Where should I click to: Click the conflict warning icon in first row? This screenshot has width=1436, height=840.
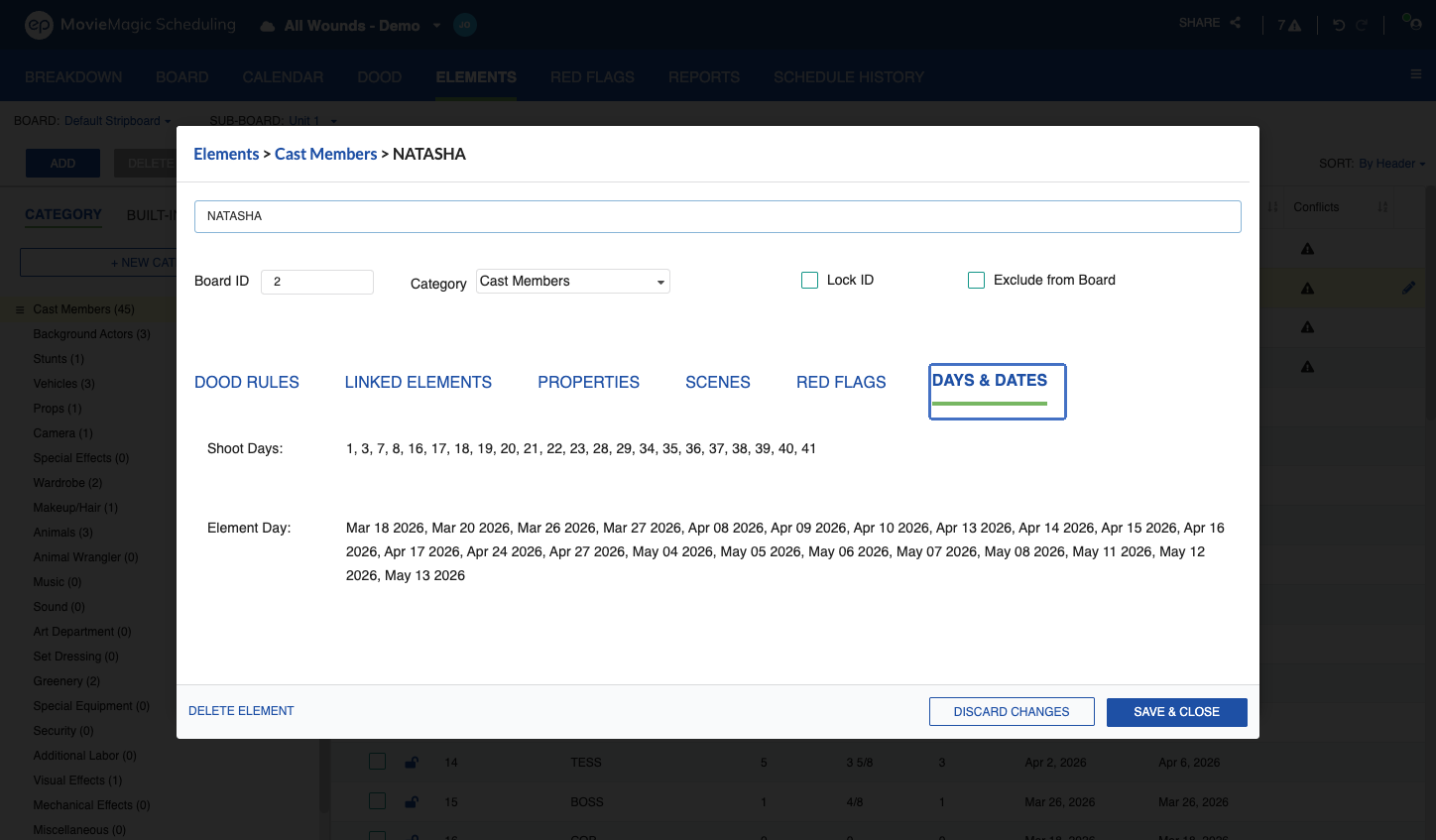(x=1307, y=249)
